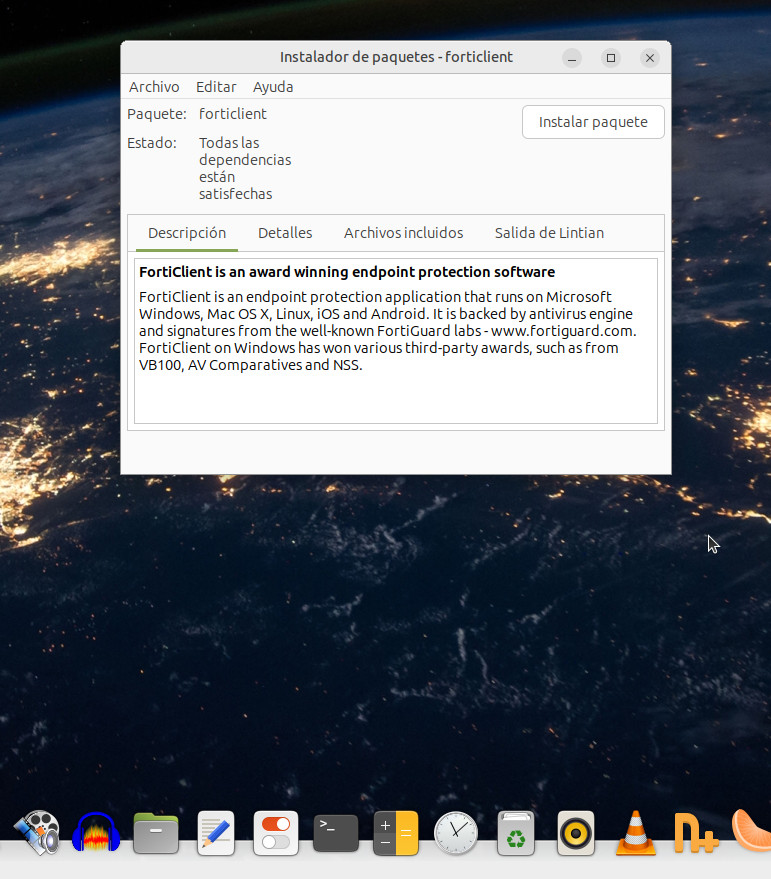This screenshot has width=771, height=879.
Task: Open the Archivos incluidos tab
Action: [x=404, y=233]
